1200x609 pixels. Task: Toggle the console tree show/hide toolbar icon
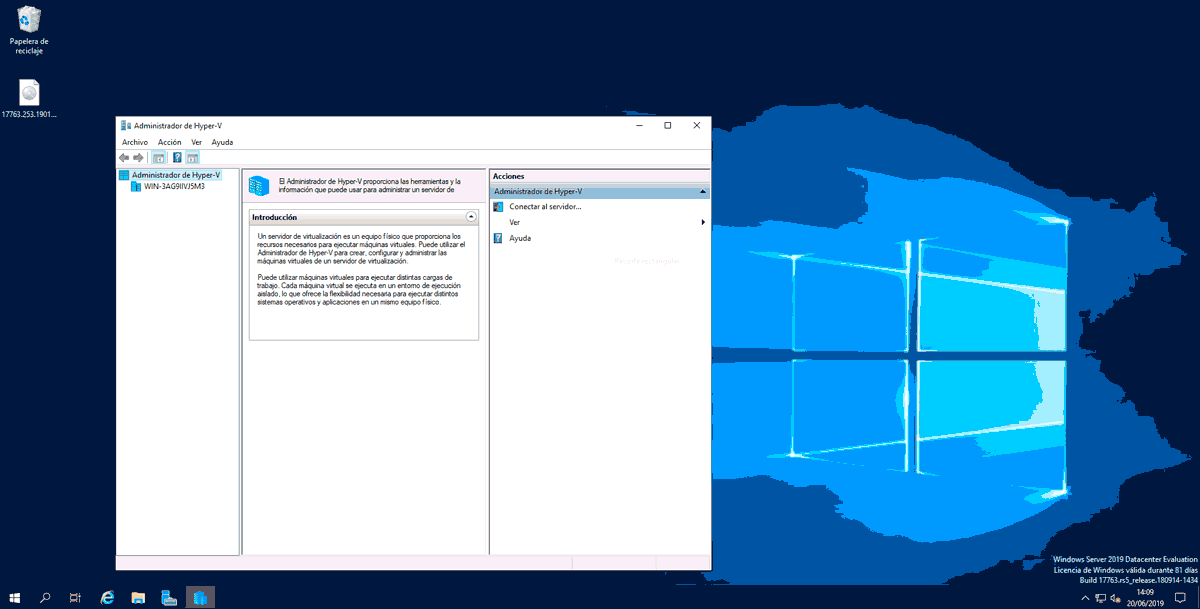click(x=158, y=158)
